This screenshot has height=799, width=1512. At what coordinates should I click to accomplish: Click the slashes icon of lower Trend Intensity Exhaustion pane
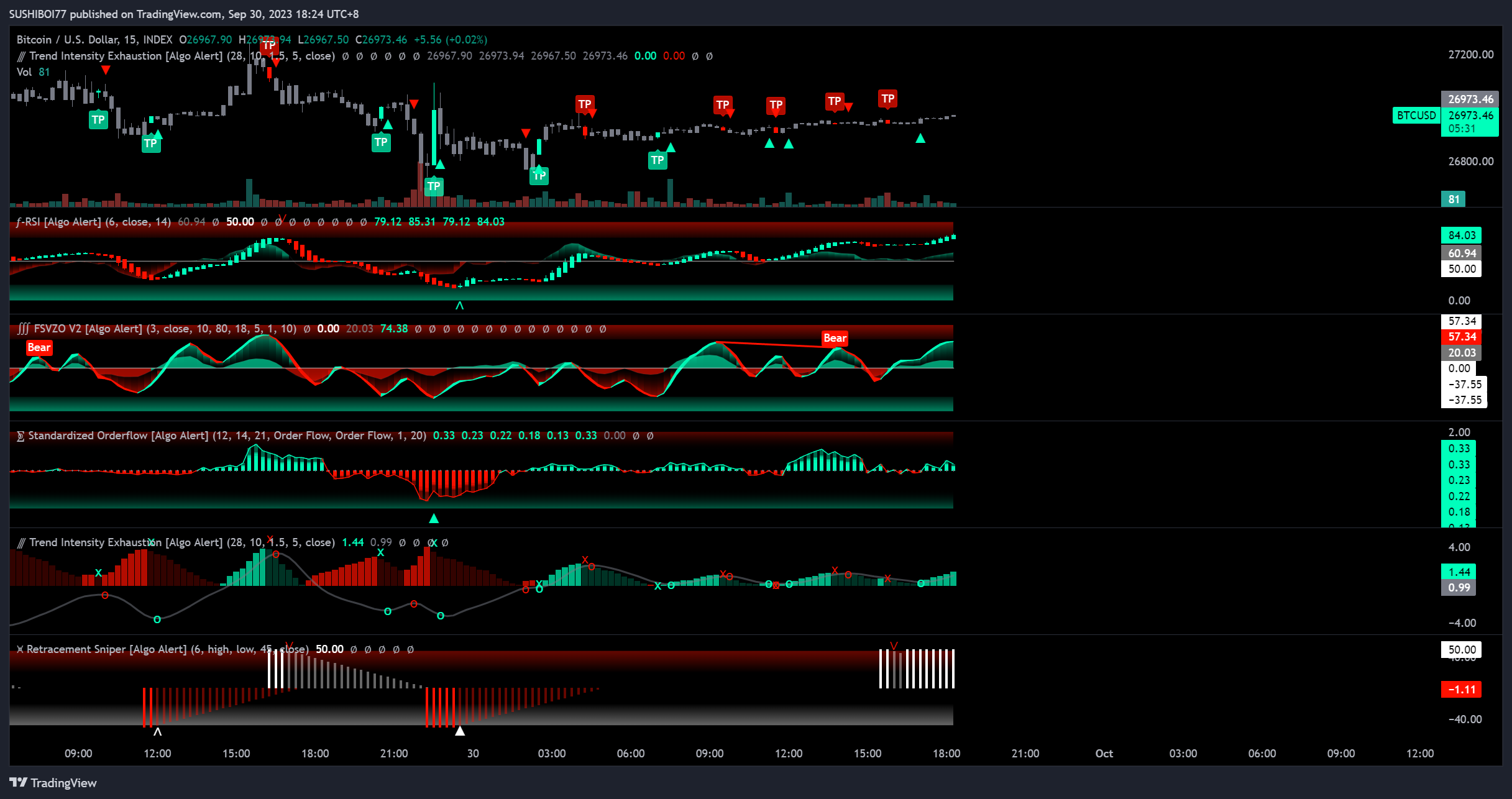[x=21, y=543]
